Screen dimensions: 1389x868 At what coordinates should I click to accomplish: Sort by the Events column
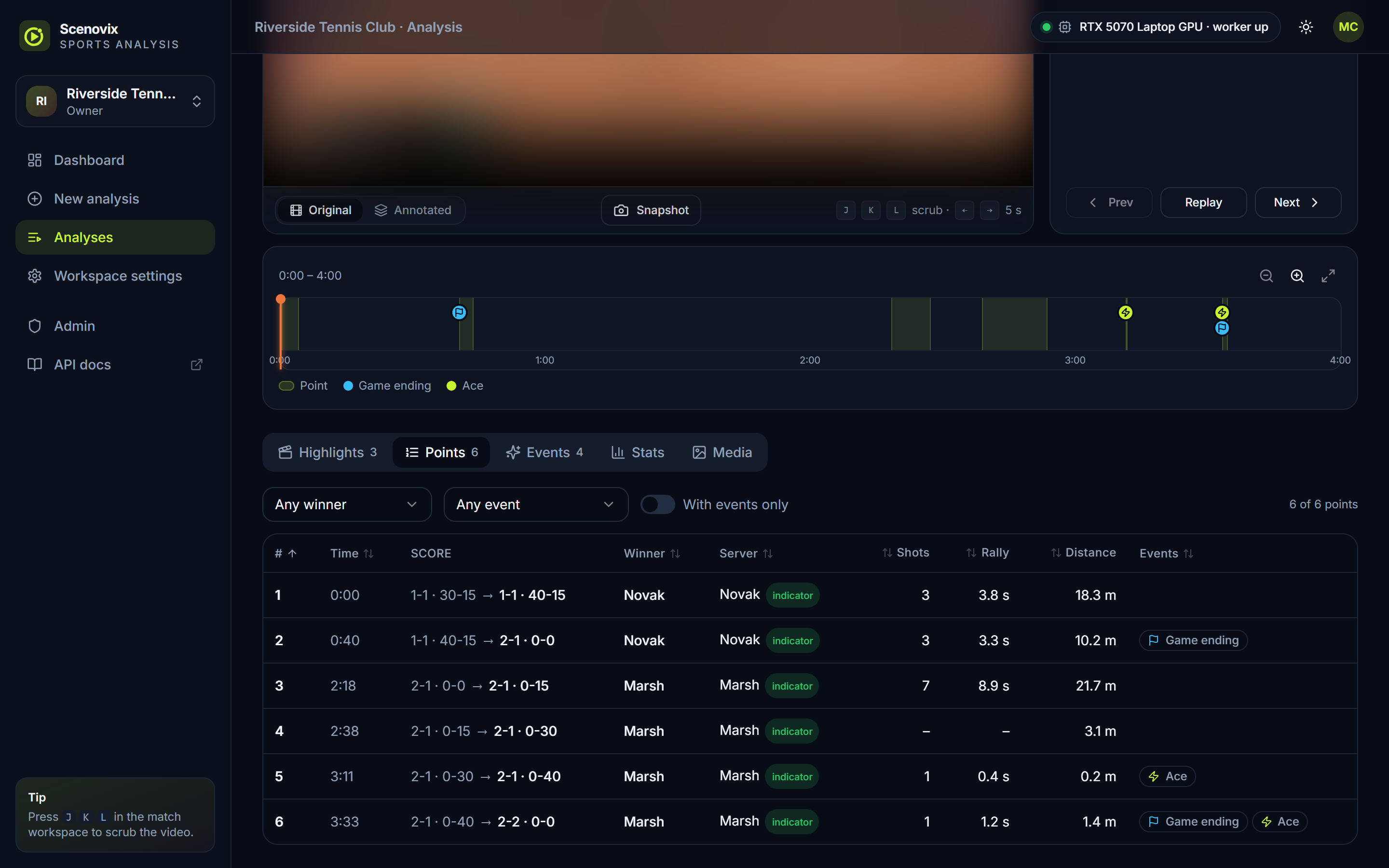pyautogui.click(x=1166, y=554)
